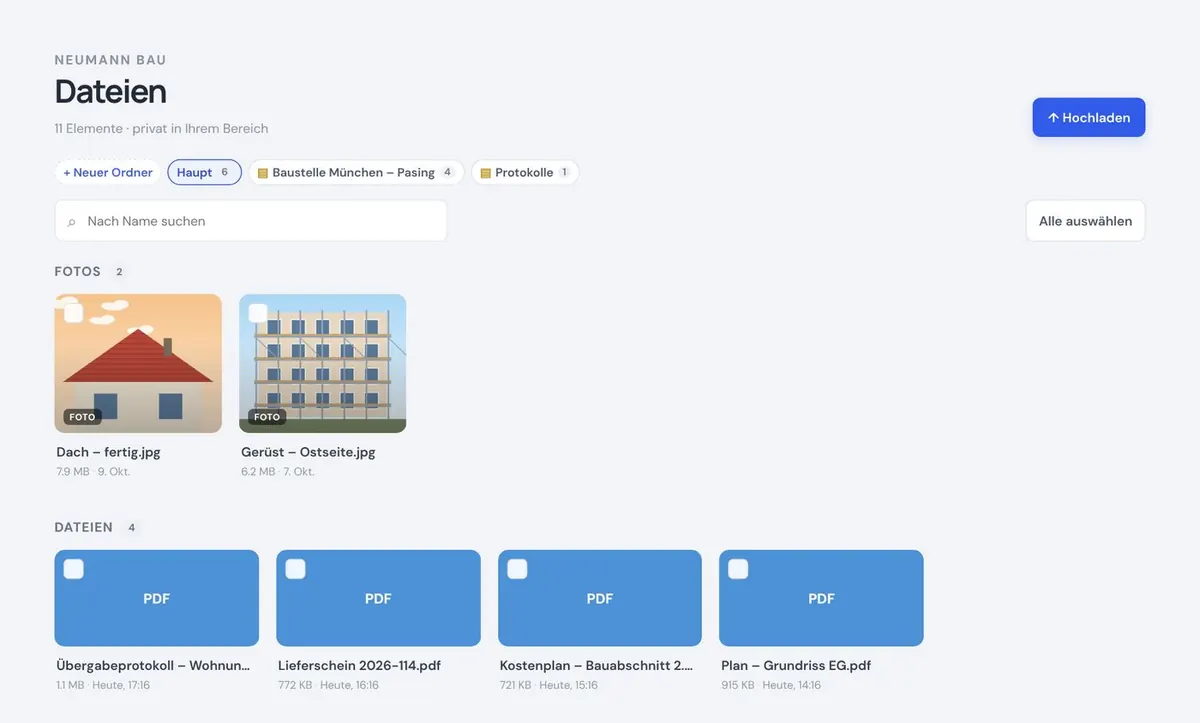
Task: Select checkbox on Gerüst – Ostseite.jpg
Action: pos(258,313)
